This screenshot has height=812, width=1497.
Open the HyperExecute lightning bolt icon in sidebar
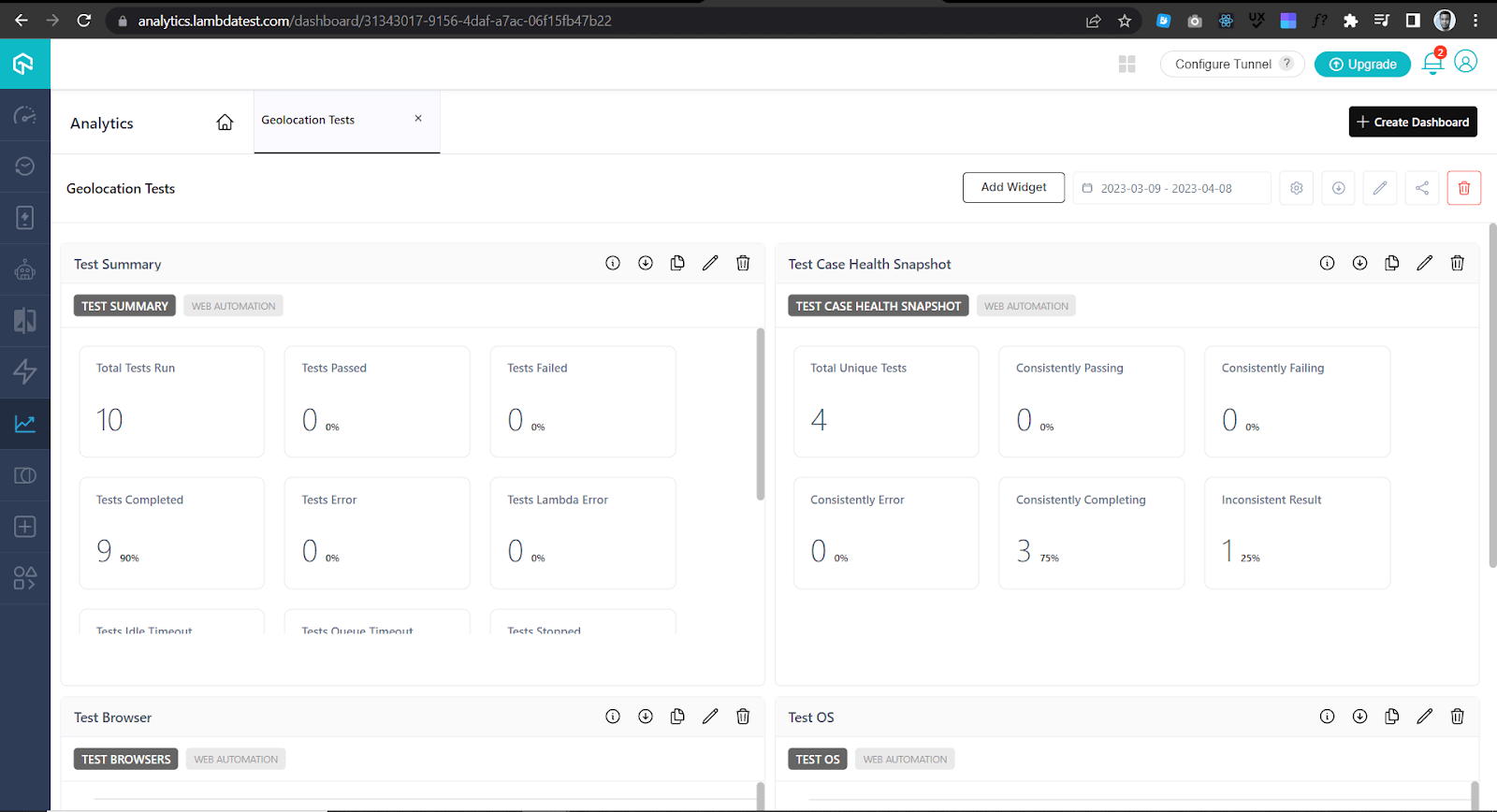coord(25,371)
